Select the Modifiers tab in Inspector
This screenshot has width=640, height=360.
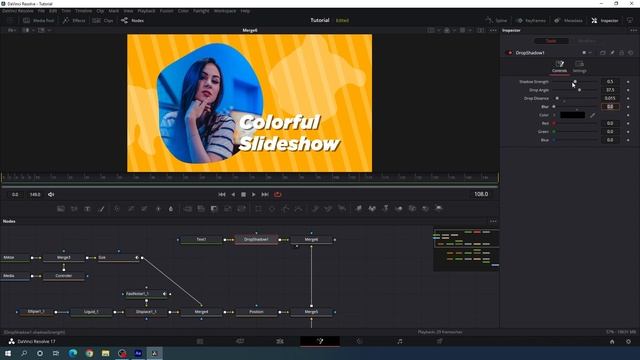click(587, 41)
